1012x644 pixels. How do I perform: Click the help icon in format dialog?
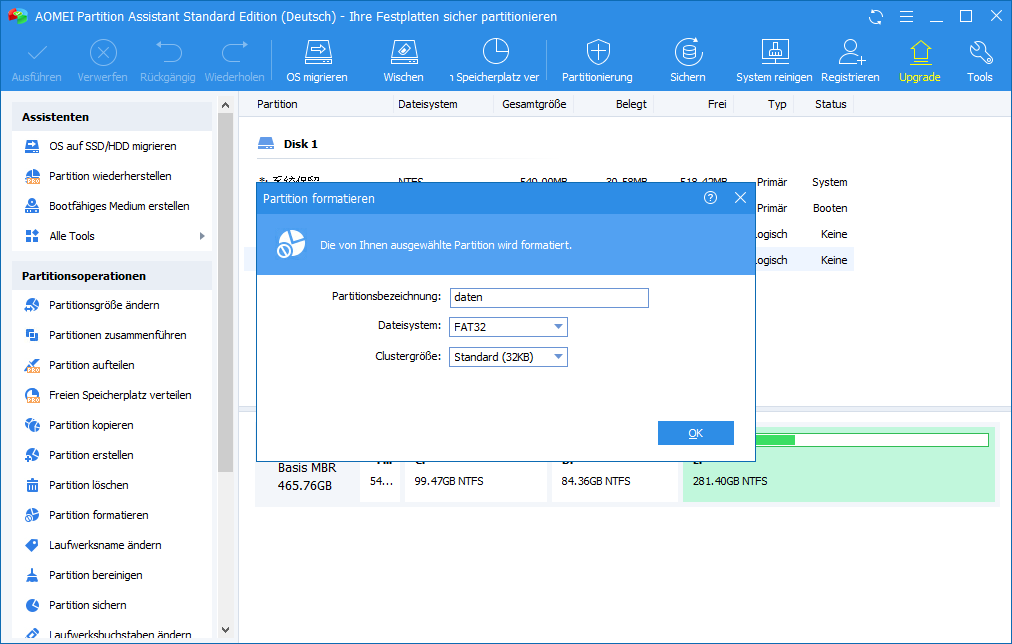(x=710, y=198)
